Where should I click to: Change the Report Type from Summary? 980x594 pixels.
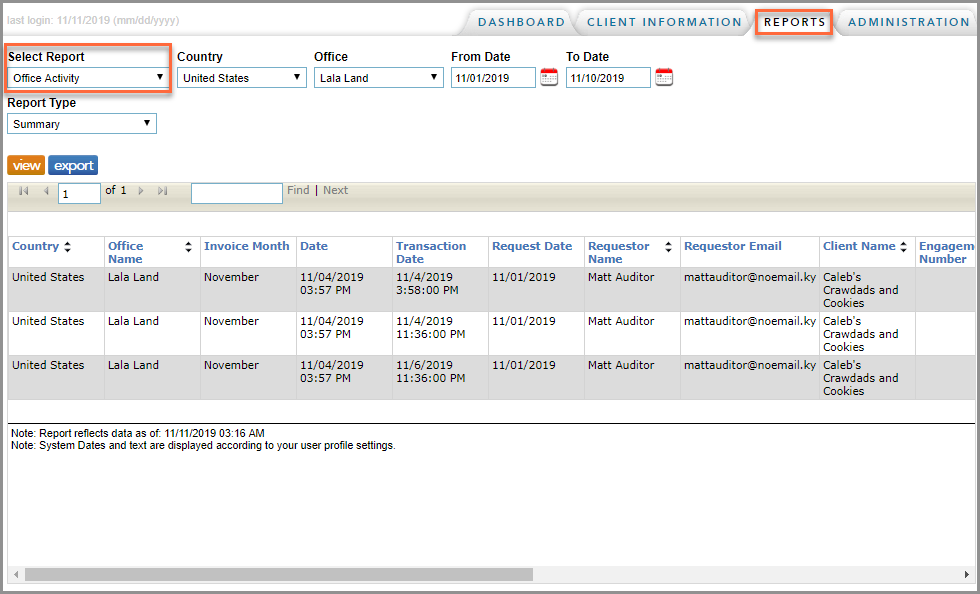coord(146,123)
